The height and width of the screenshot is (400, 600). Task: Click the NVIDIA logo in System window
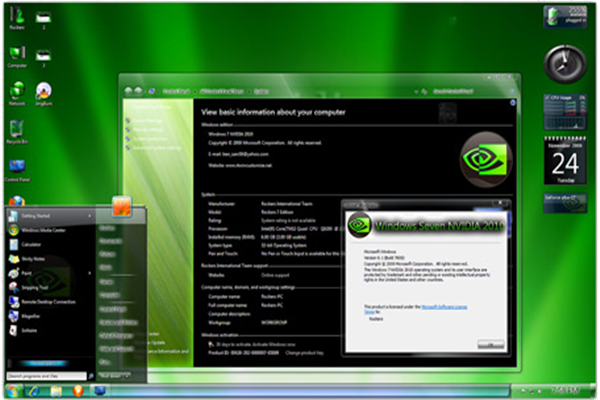coord(486,159)
